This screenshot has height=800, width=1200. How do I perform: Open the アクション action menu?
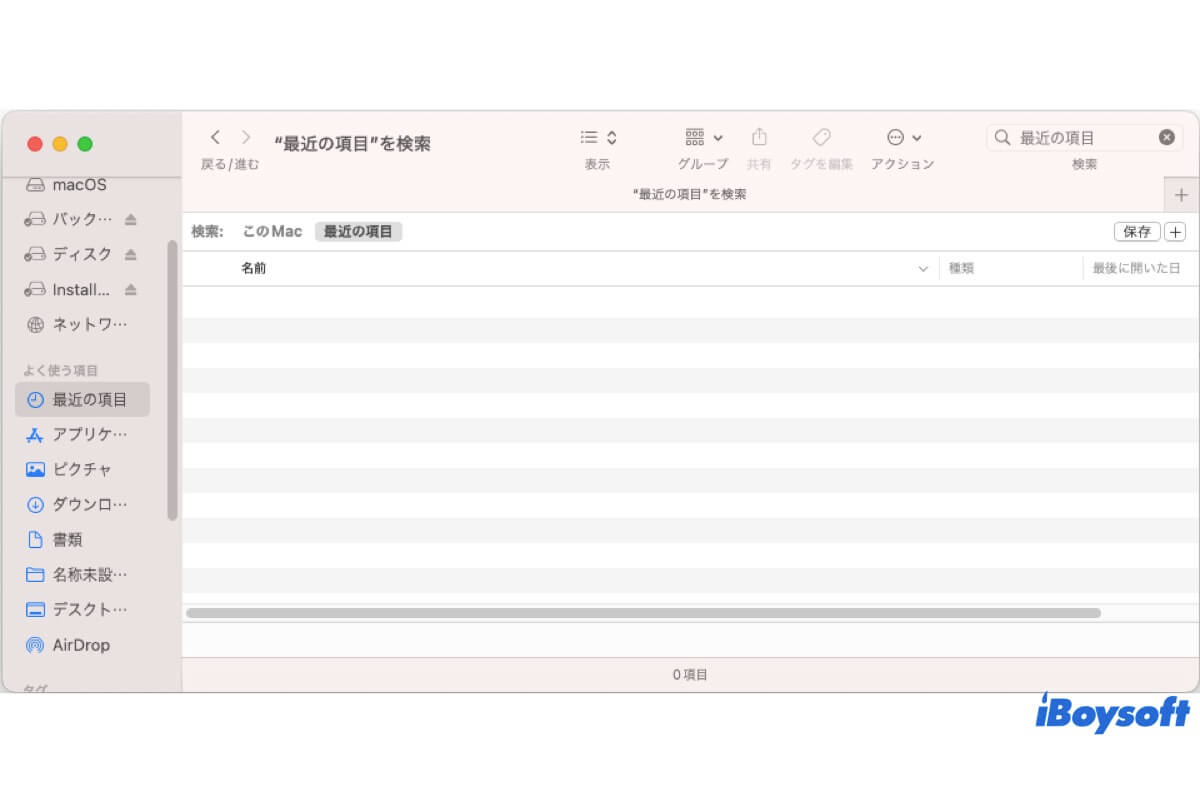pos(903,138)
